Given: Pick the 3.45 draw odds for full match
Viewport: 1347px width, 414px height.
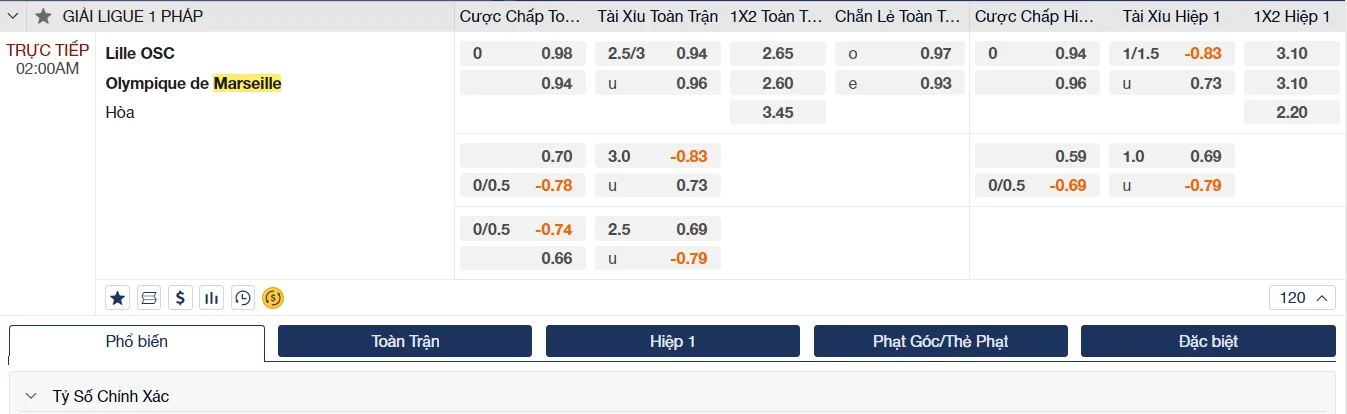Looking at the screenshot, I should (x=778, y=113).
